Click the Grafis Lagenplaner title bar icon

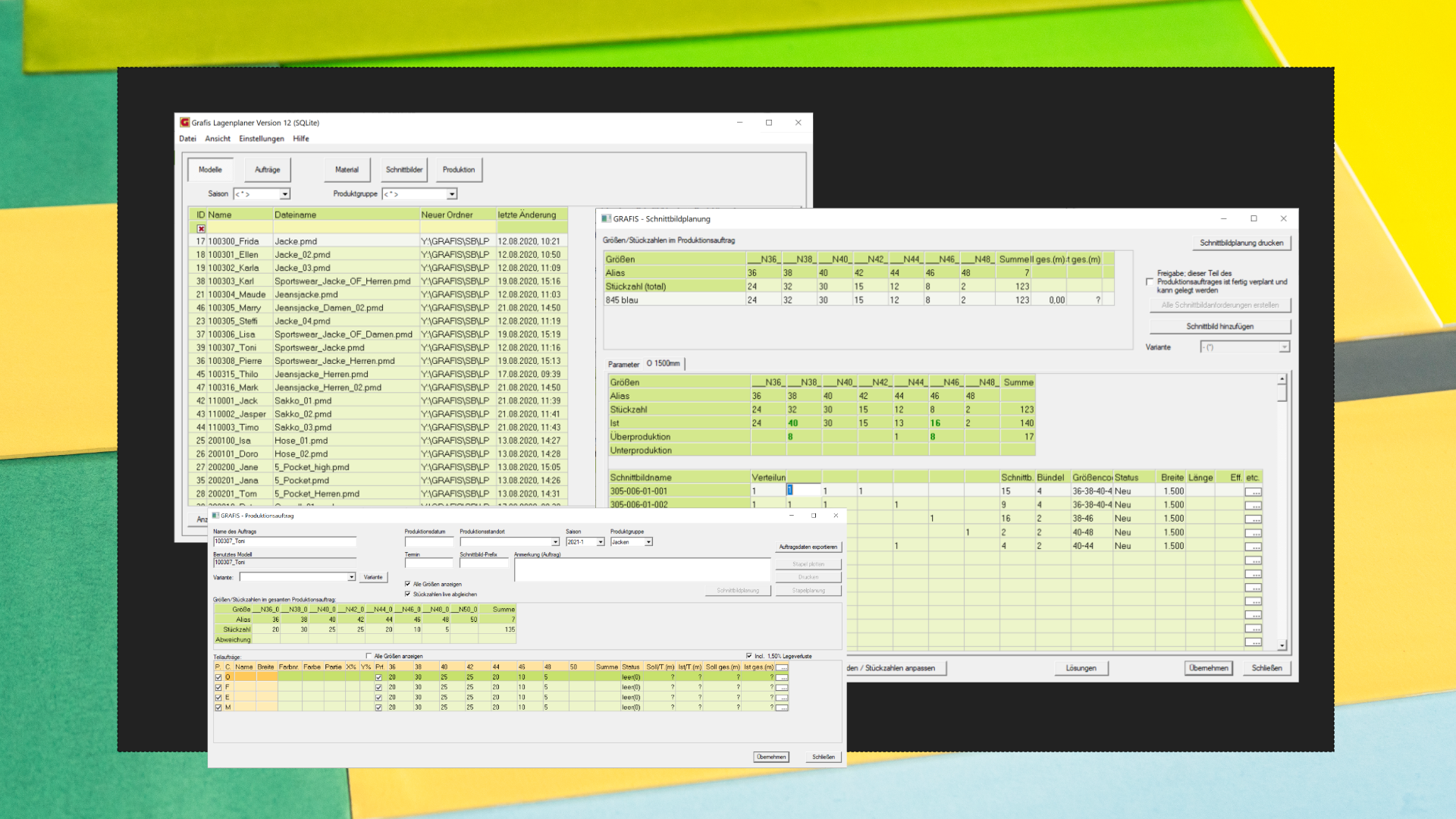coord(184,122)
